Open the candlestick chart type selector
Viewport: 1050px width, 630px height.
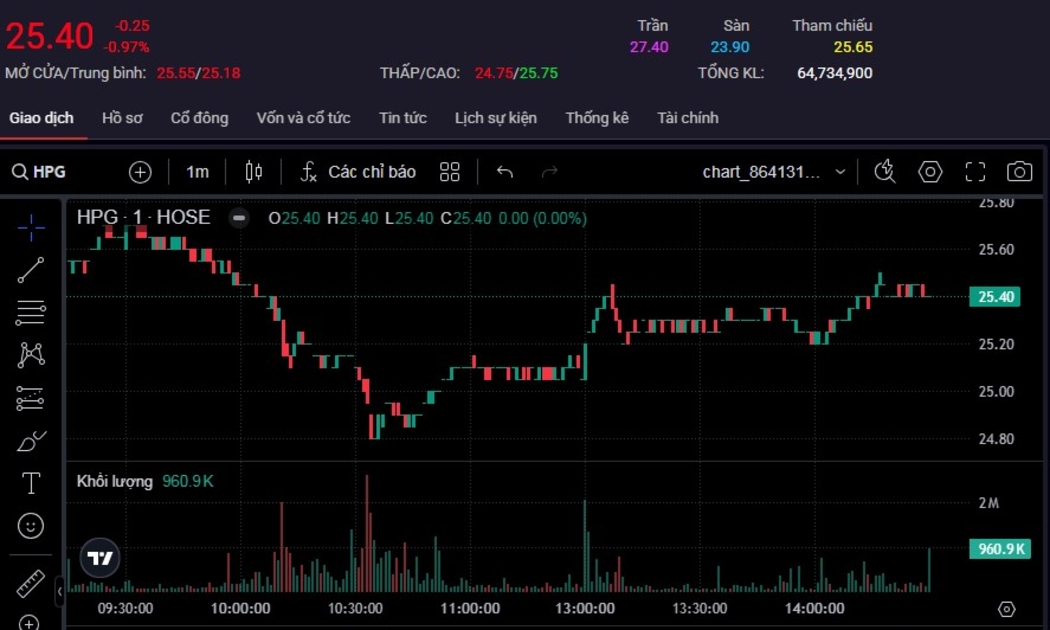pyautogui.click(x=254, y=172)
